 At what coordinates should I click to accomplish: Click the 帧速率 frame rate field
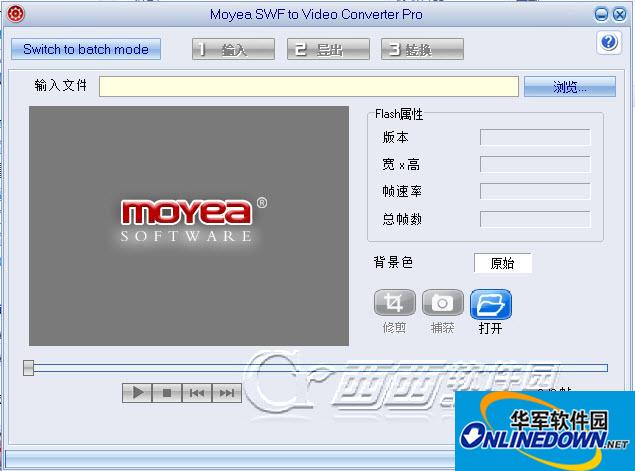[x=535, y=191]
